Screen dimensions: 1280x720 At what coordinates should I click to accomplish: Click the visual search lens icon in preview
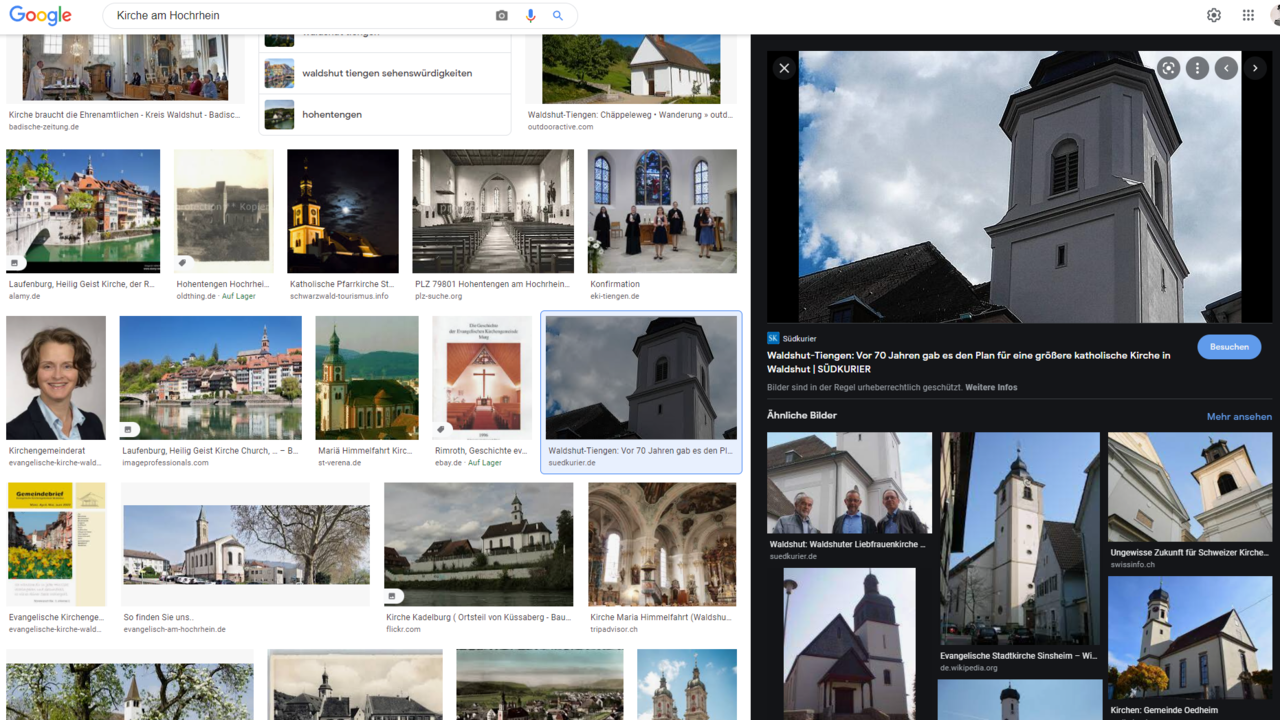1168,68
